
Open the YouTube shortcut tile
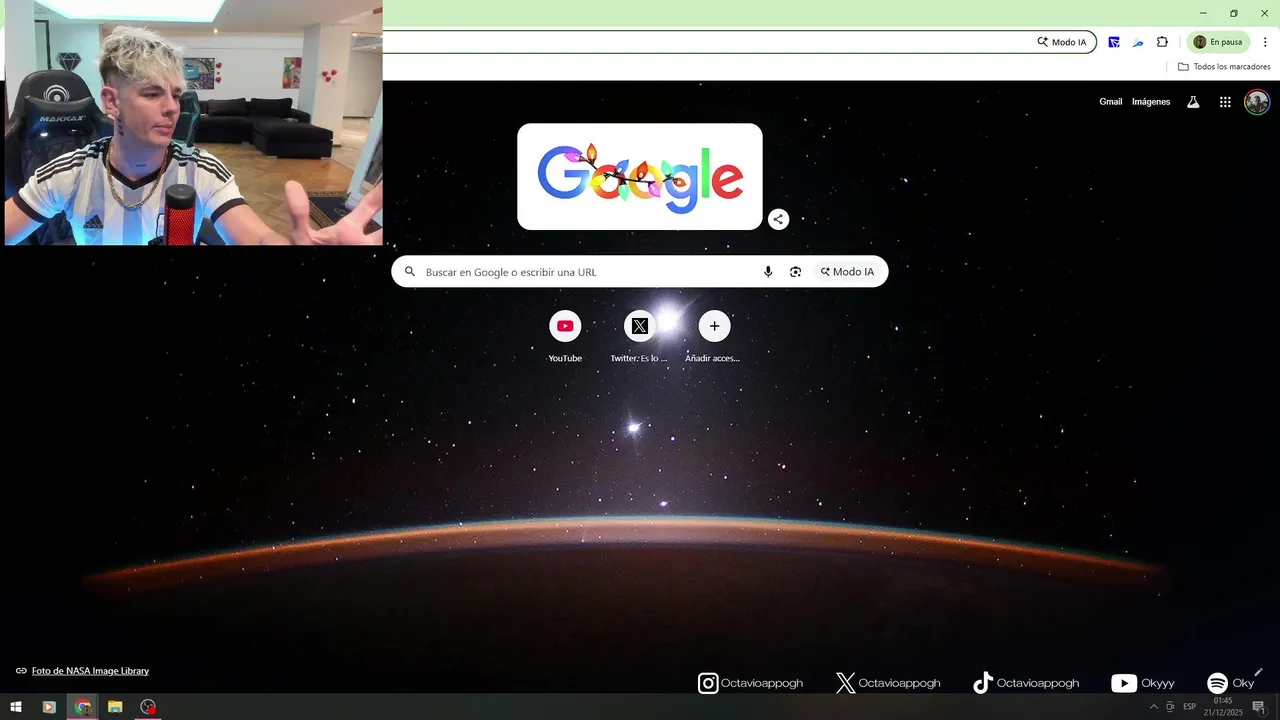click(x=565, y=326)
